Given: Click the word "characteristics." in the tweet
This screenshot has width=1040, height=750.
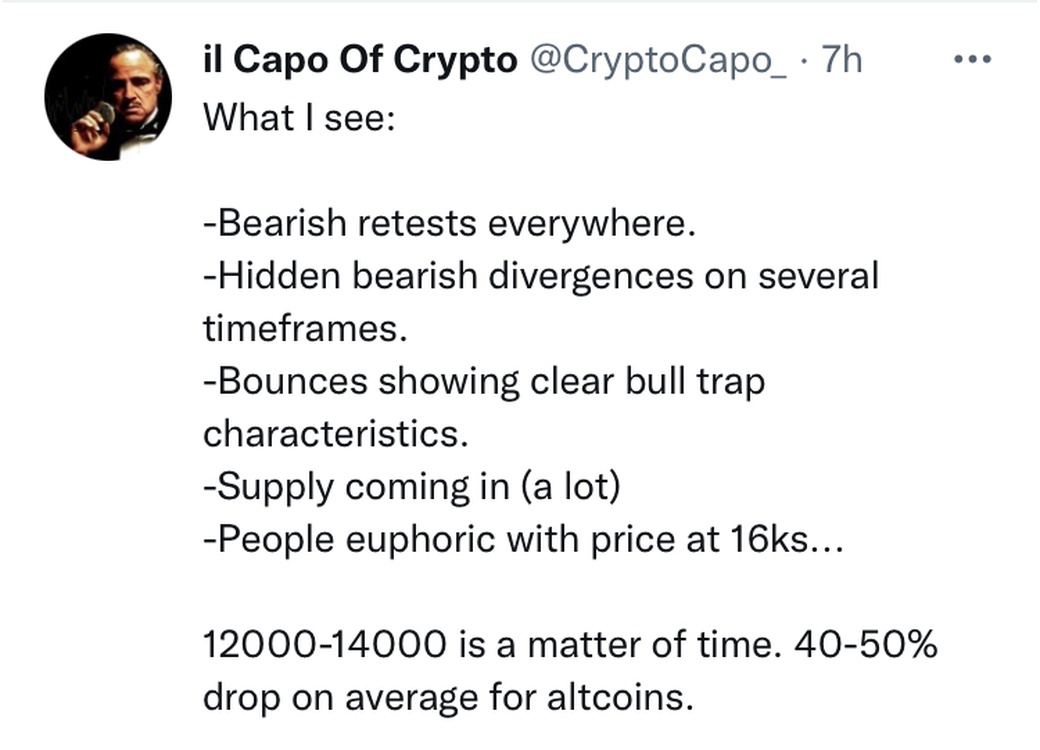Looking at the screenshot, I should pos(336,435).
